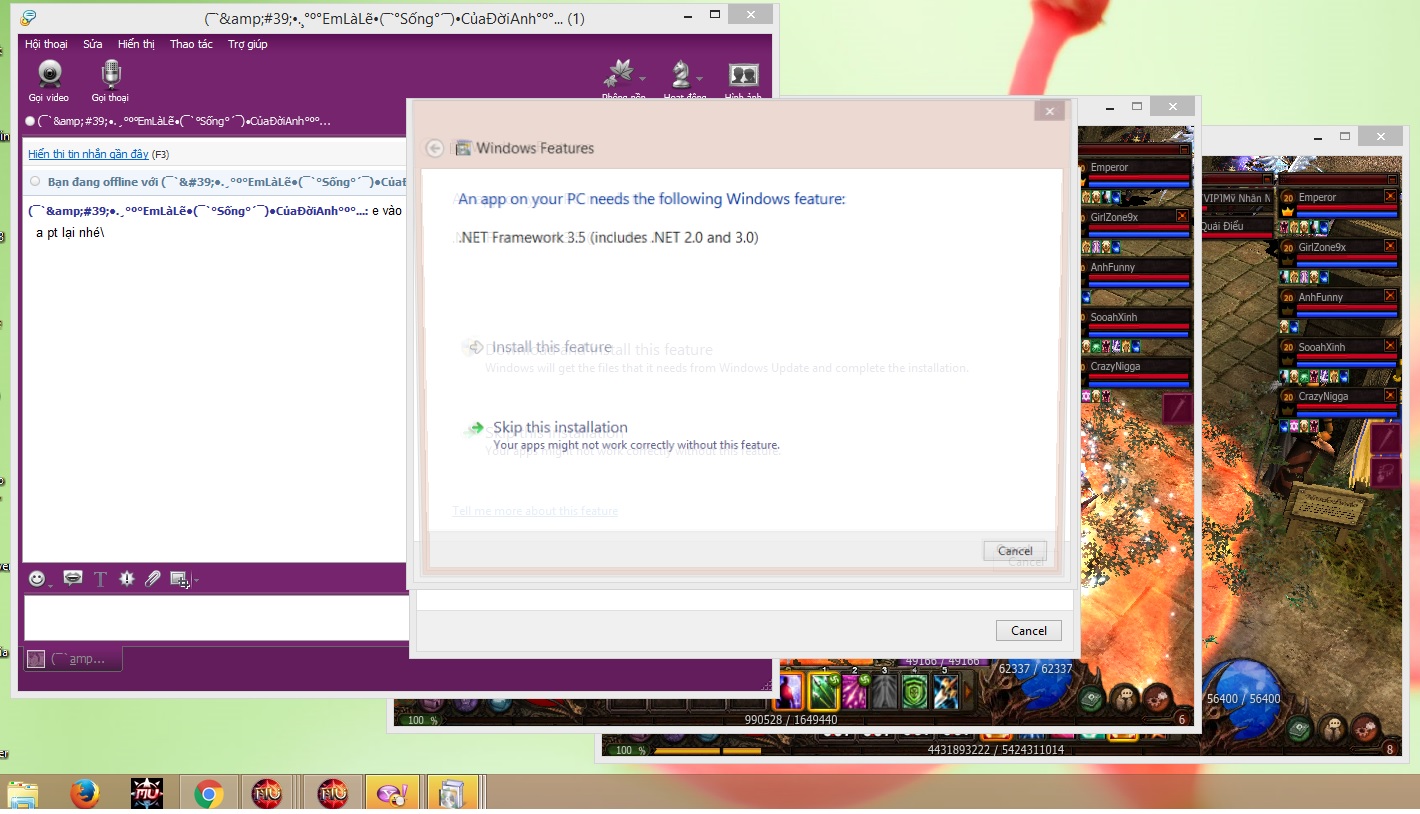Click Cancel in the Windows Features dialog
The image size is (1420, 814).
[x=1015, y=551]
